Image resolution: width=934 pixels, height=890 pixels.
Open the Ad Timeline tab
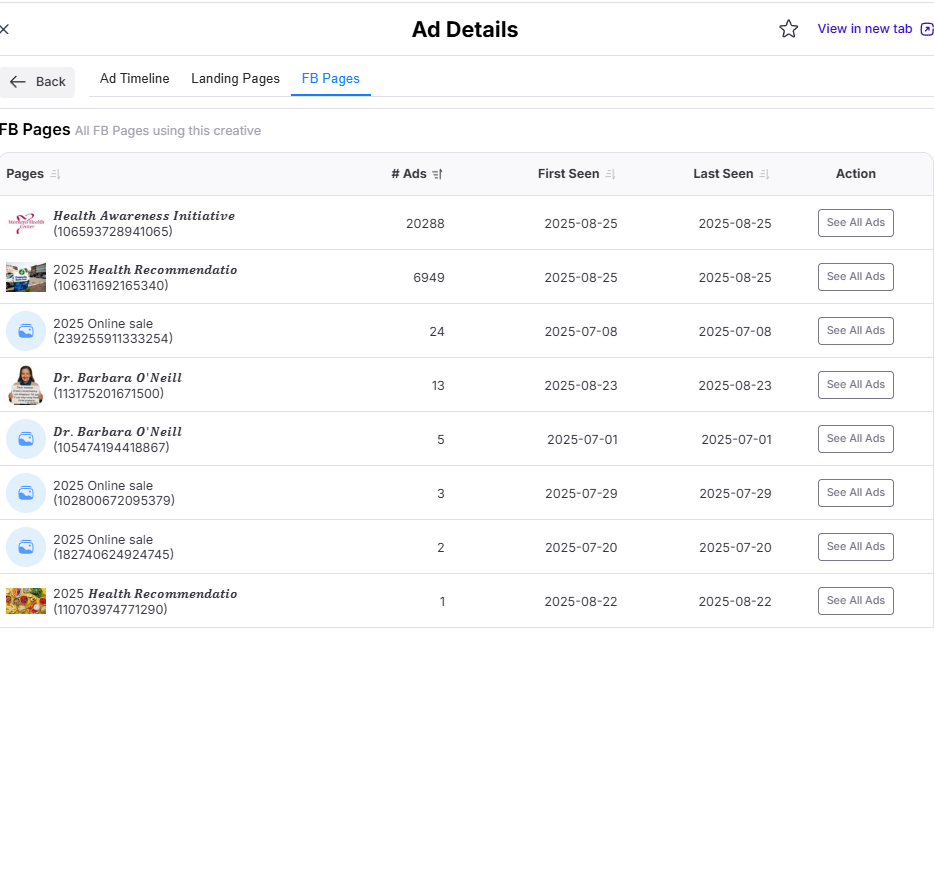134,79
